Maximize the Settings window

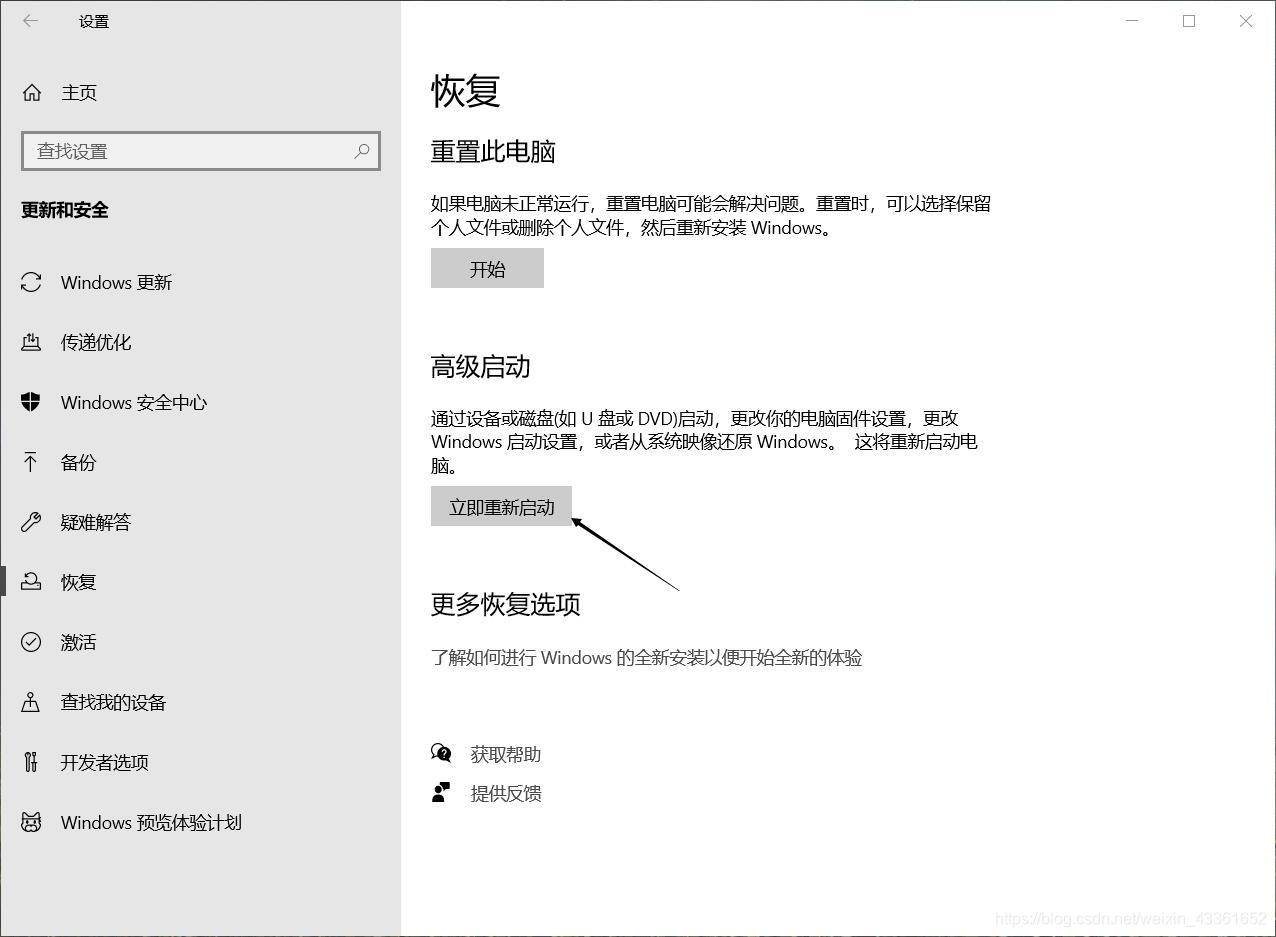tap(1189, 20)
